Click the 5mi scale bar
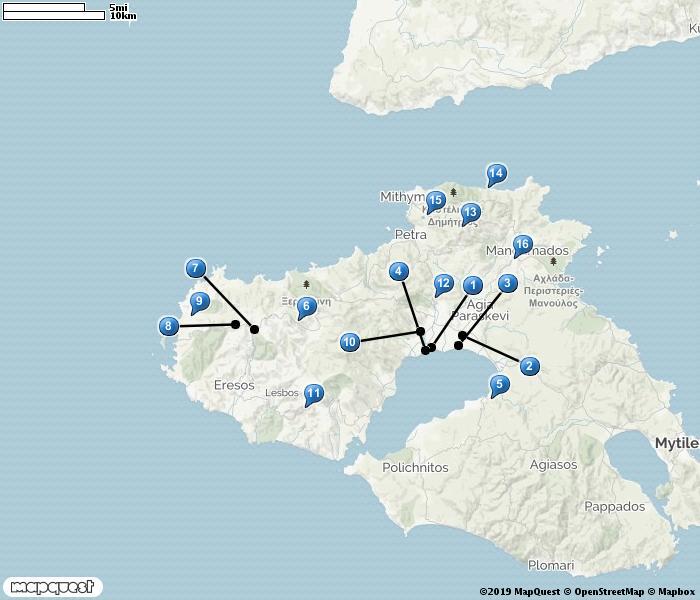Image resolution: width=700 pixels, height=600 pixels. point(44,7)
